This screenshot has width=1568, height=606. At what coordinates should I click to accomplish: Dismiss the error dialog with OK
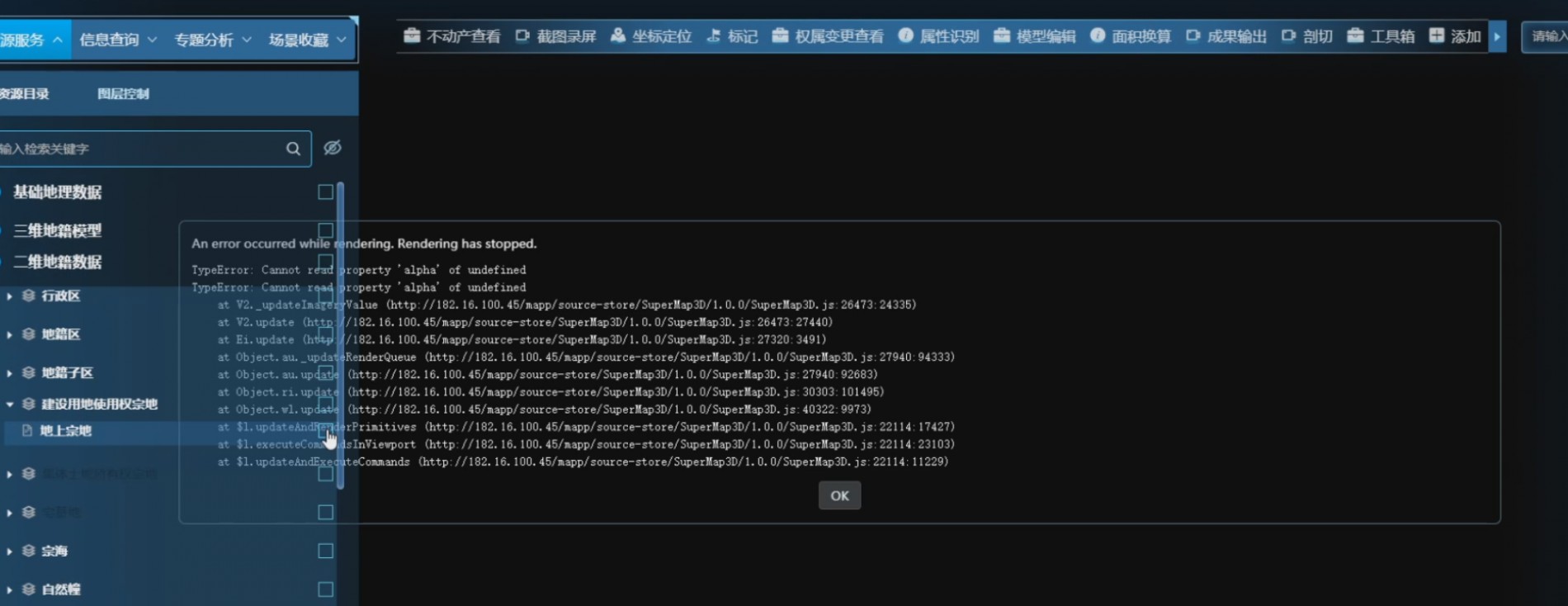[x=839, y=495]
